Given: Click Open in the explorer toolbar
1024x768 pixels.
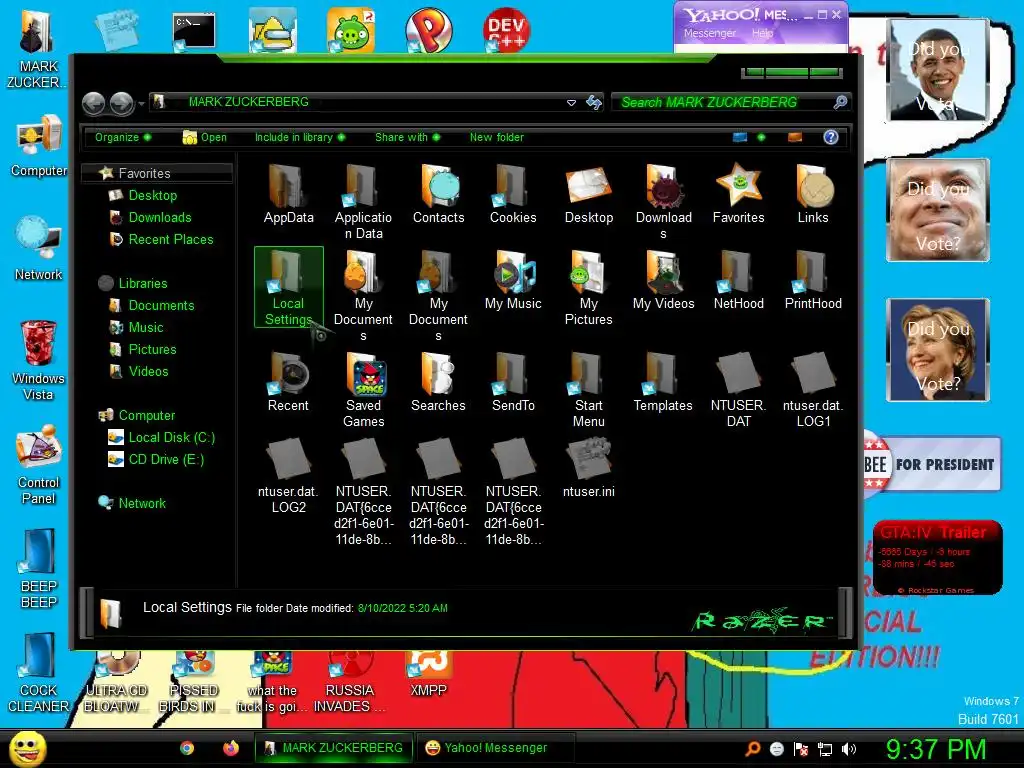Looking at the screenshot, I should coord(204,137).
